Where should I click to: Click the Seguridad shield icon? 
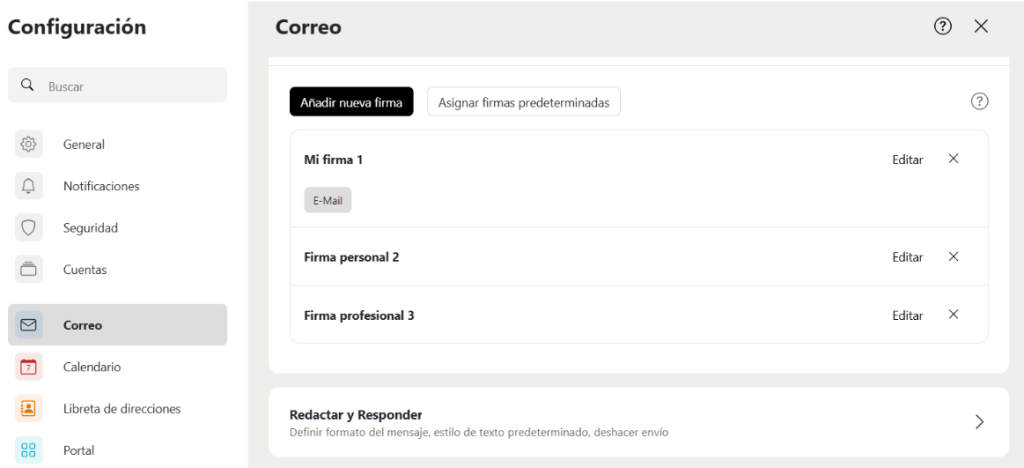coord(28,228)
